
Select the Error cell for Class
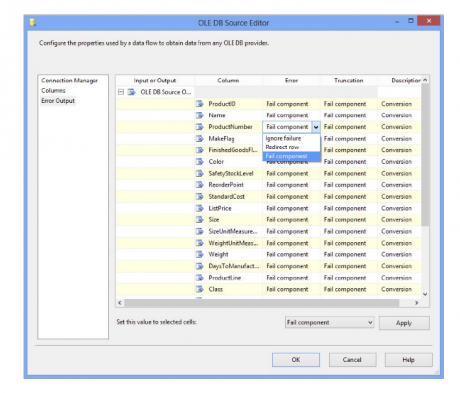[x=291, y=289]
